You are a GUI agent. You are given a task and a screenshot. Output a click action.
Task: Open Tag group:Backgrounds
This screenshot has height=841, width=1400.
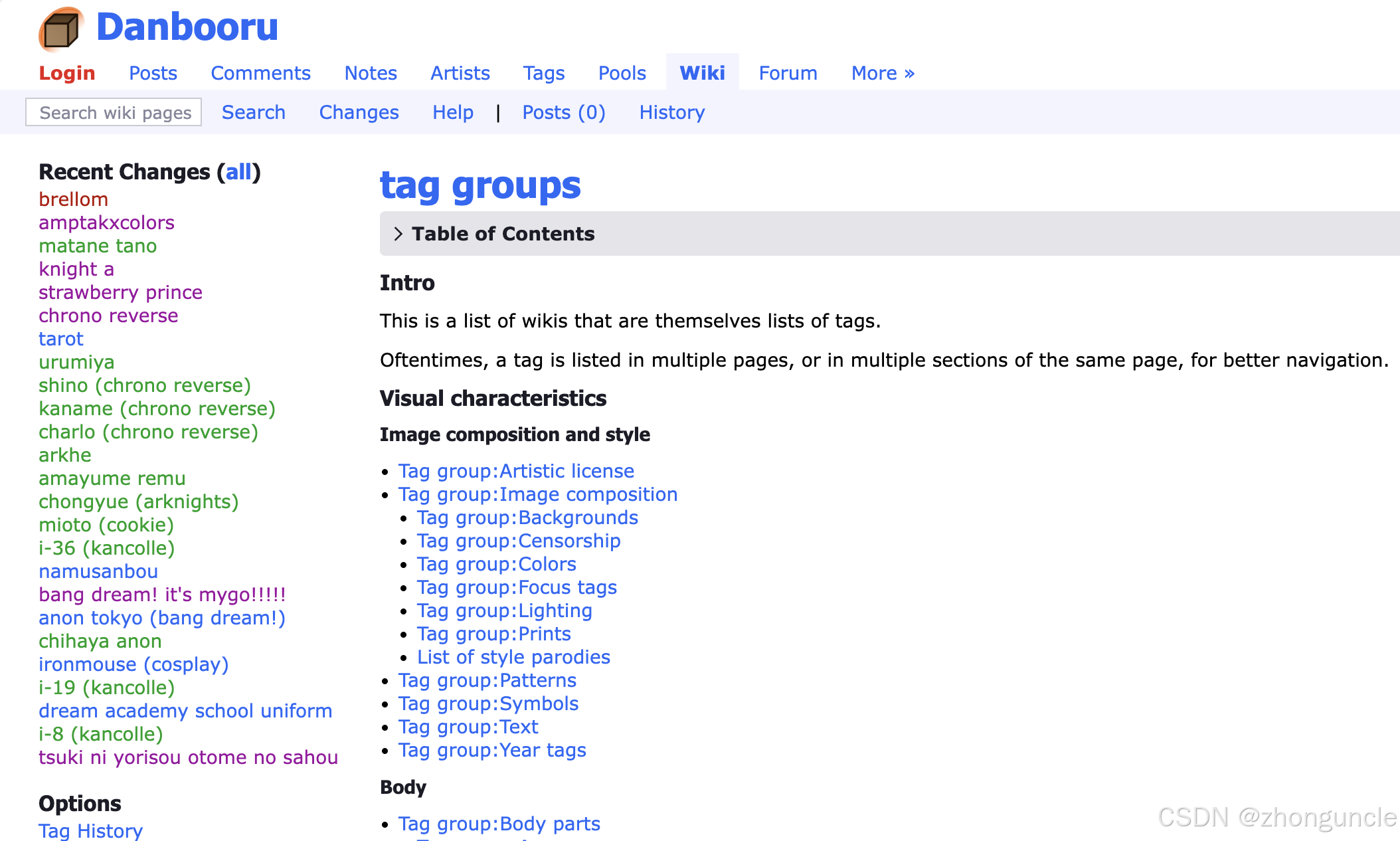coord(527,517)
